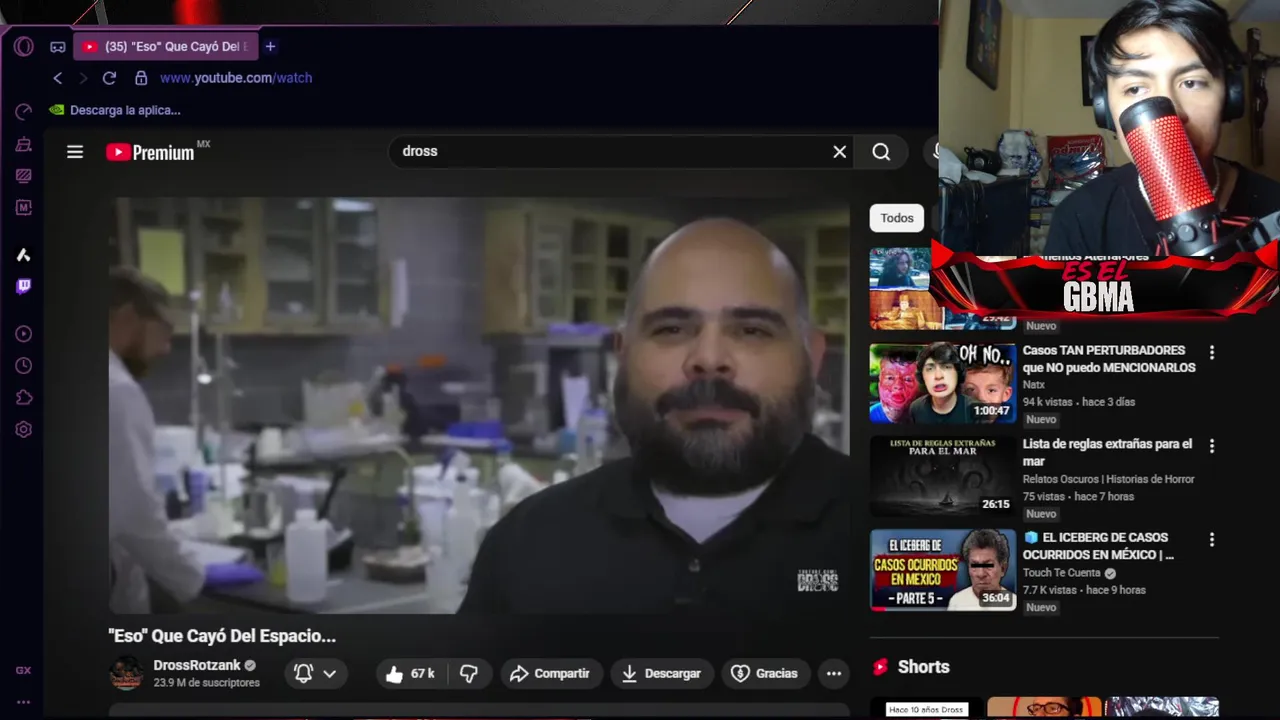
Task: Click the GX logo at sidebar bottom
Action: click(23, 671)
